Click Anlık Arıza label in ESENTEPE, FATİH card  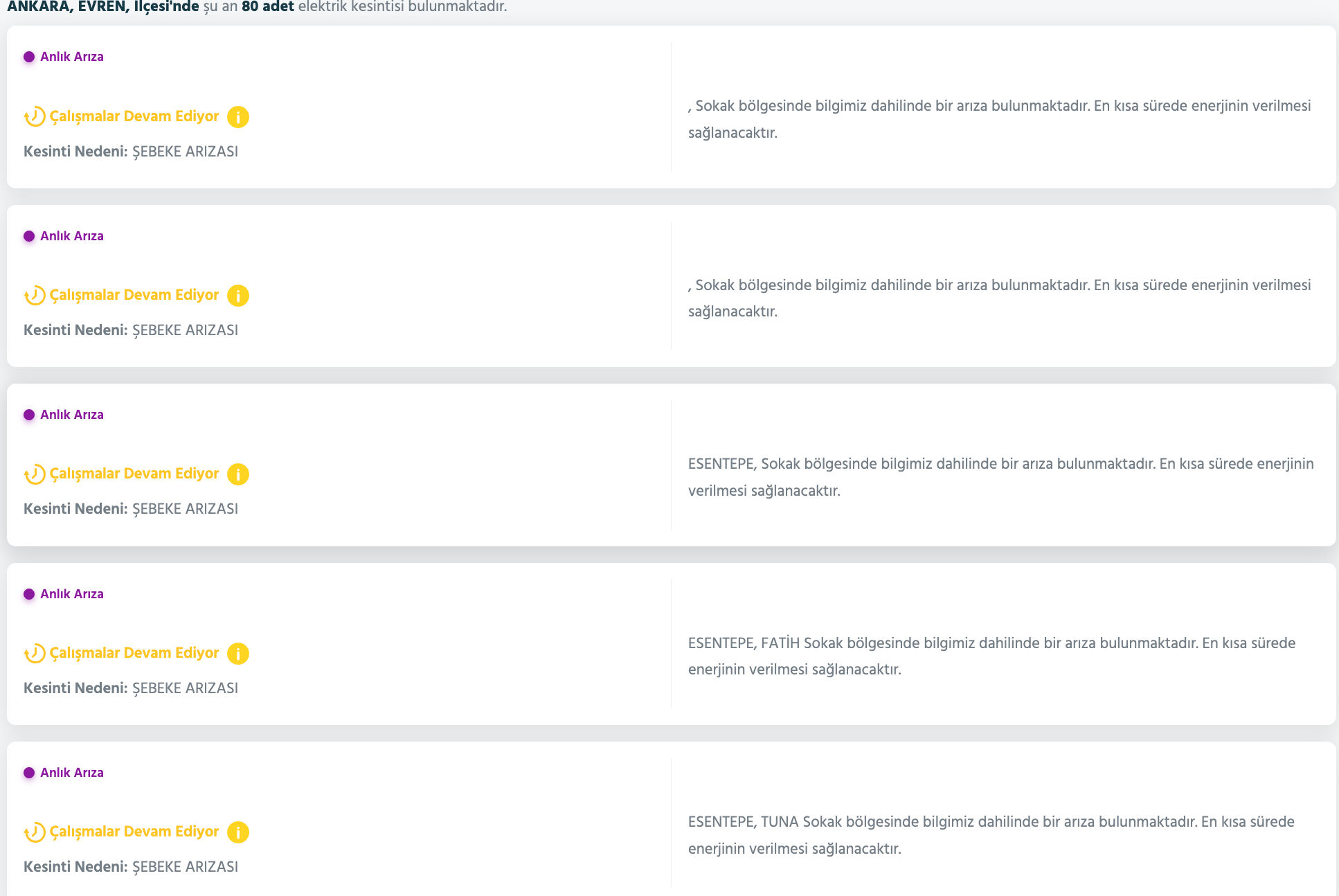[x=72, y=594]
